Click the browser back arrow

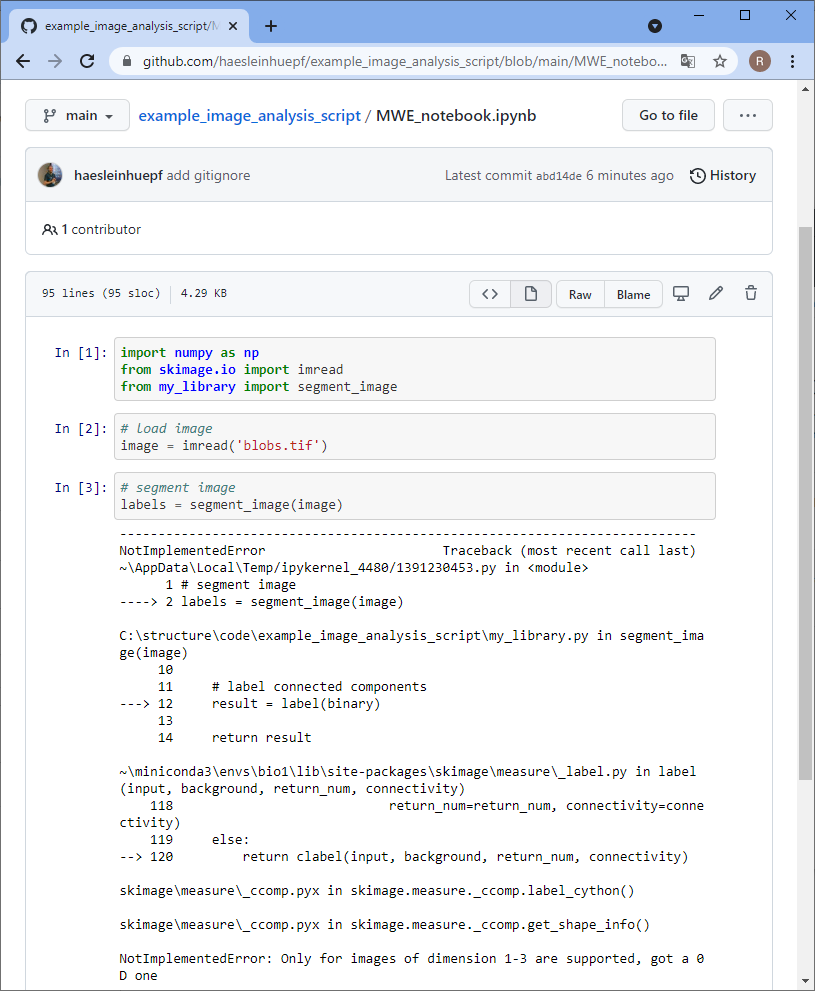point(23,61)
